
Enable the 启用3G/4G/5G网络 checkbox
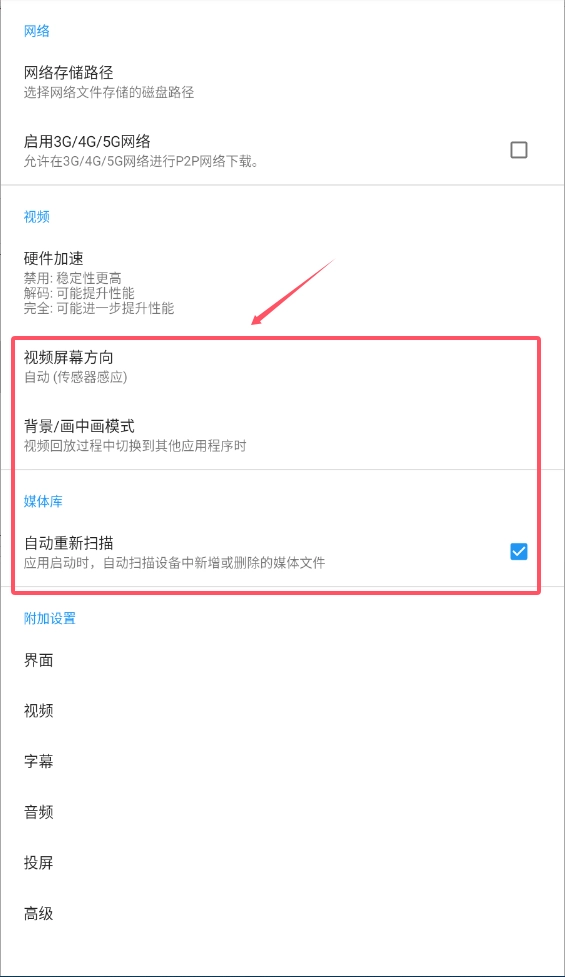click(x=518, y=150)
